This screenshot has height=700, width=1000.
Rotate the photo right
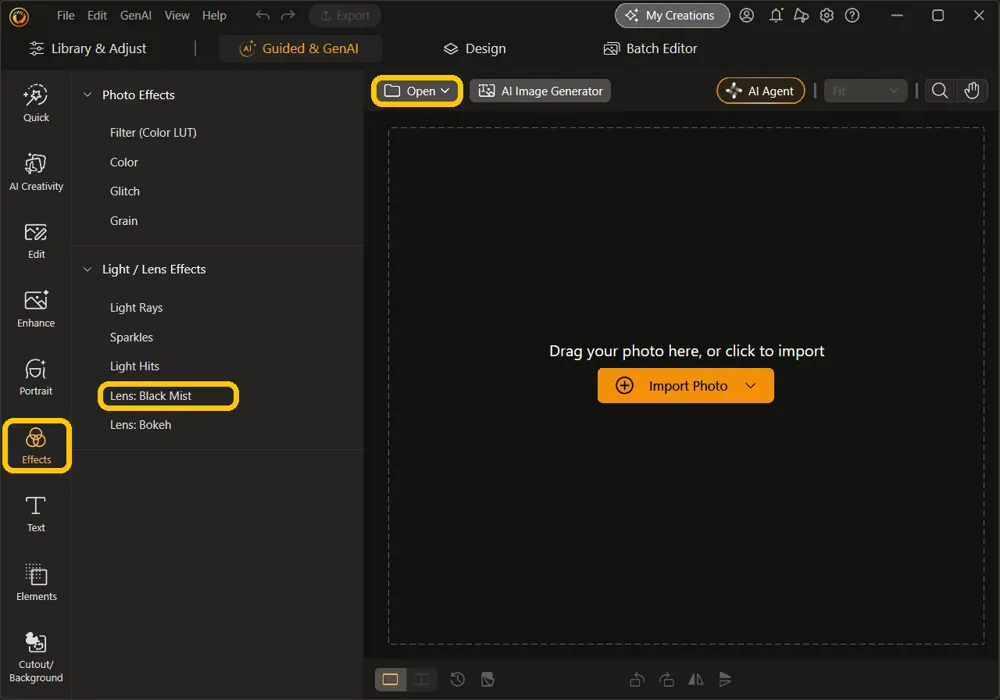pyautogui.click(x=666, y=680)
